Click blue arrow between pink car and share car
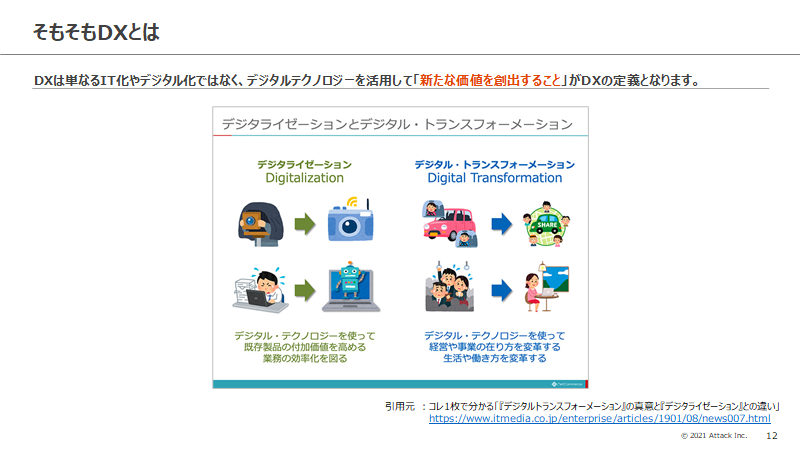Image resolution: width=800 pixels, height=450 pixels. coord(502,223)
